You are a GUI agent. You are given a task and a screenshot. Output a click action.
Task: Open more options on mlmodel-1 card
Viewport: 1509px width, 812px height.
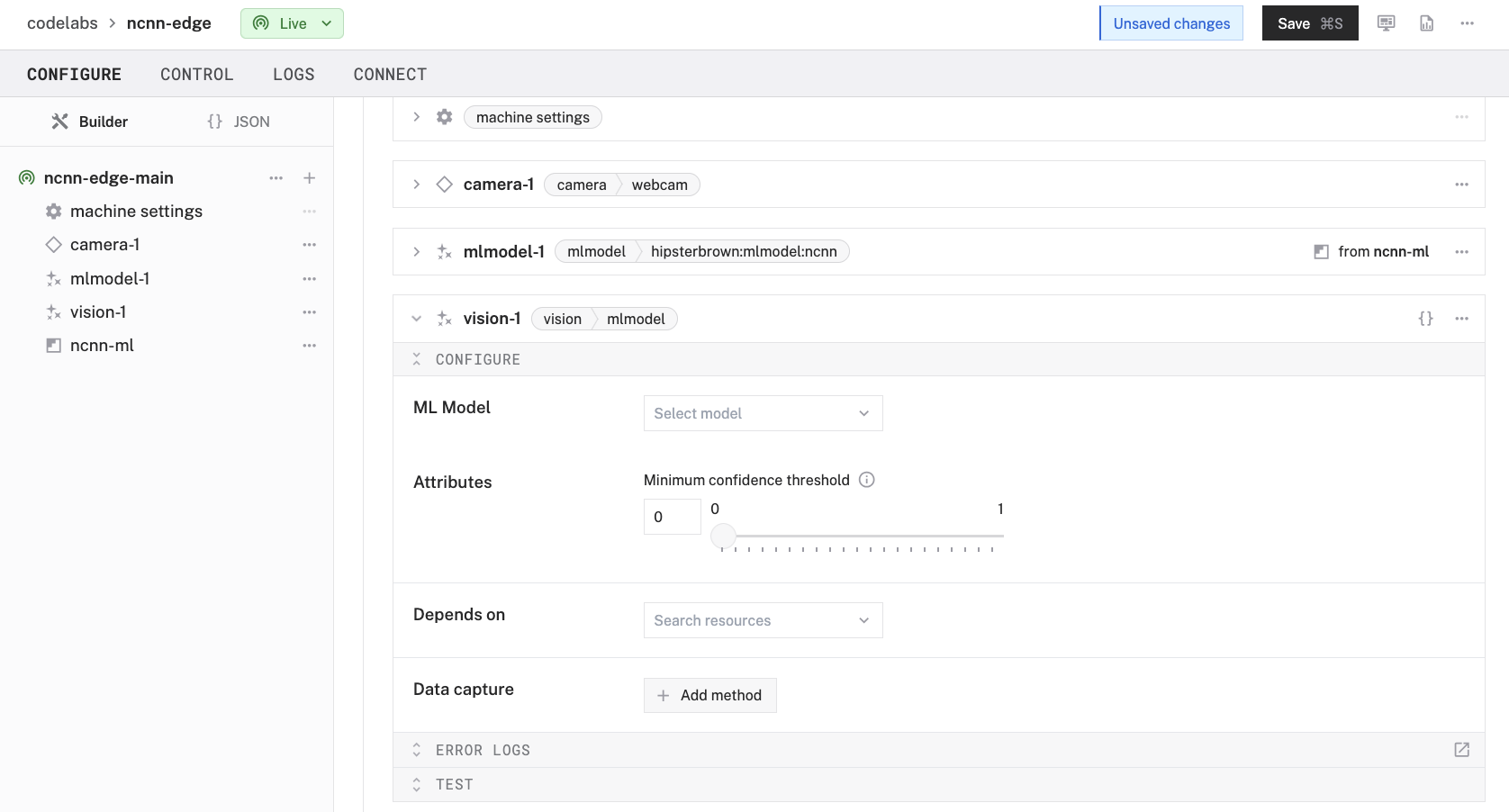click(1462, 252)
